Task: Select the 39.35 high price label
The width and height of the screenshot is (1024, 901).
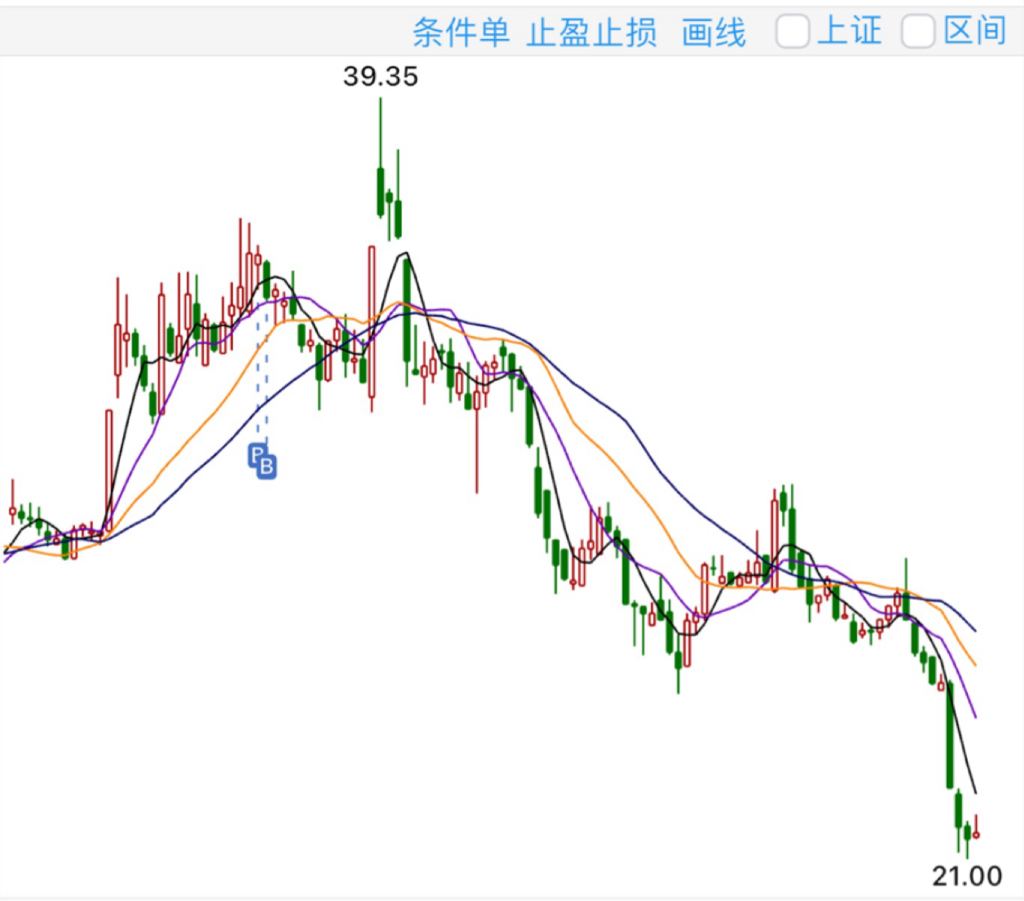Action: 380,76
